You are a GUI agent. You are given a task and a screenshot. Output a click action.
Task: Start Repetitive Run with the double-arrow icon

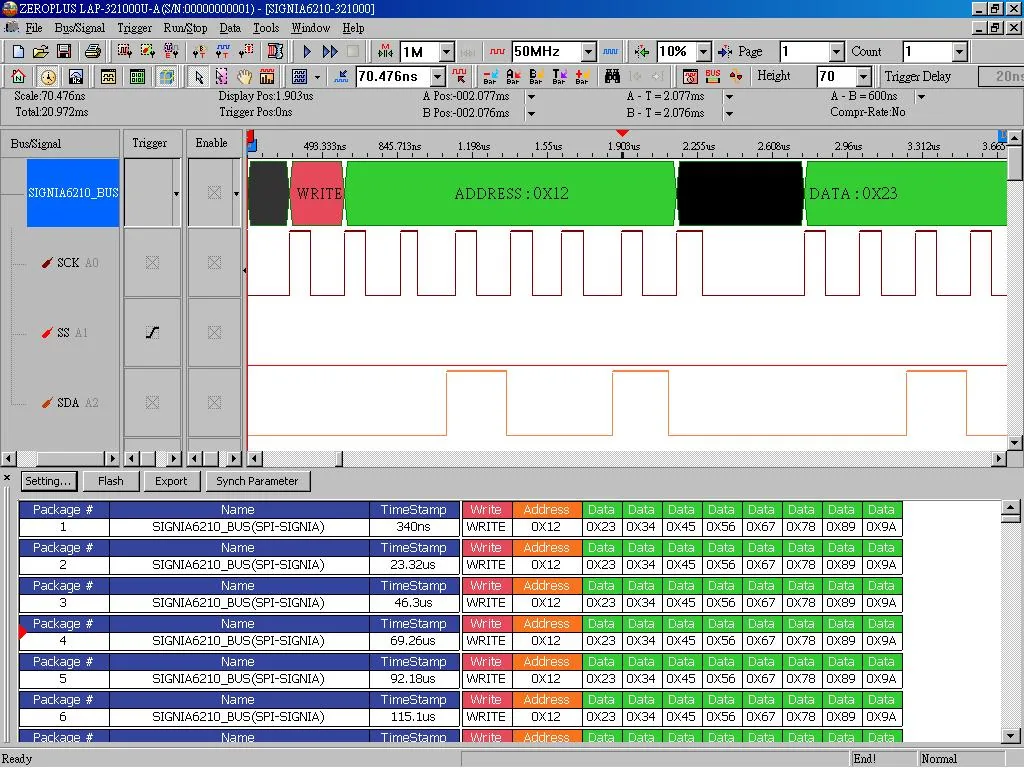pyautogui.click(x=330, y=52)
